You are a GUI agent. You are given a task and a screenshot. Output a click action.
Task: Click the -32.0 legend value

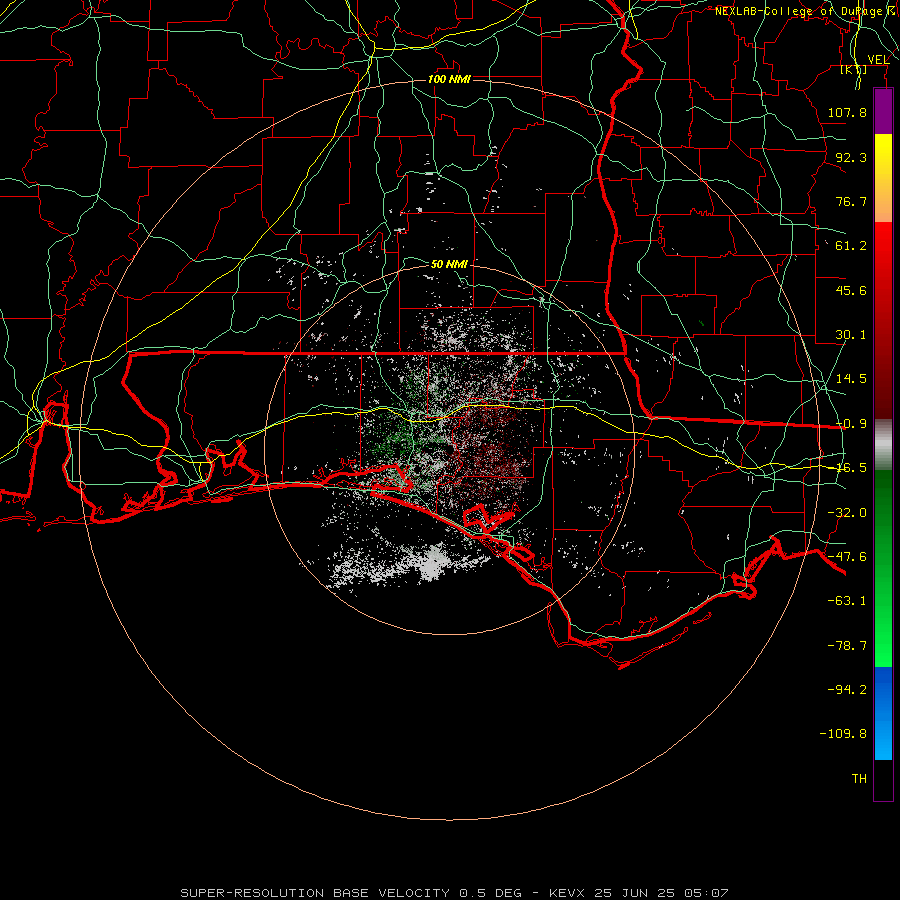847,513
